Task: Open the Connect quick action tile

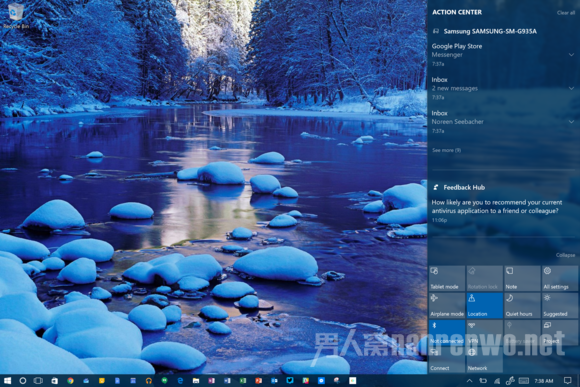Action: coord(447,360)
